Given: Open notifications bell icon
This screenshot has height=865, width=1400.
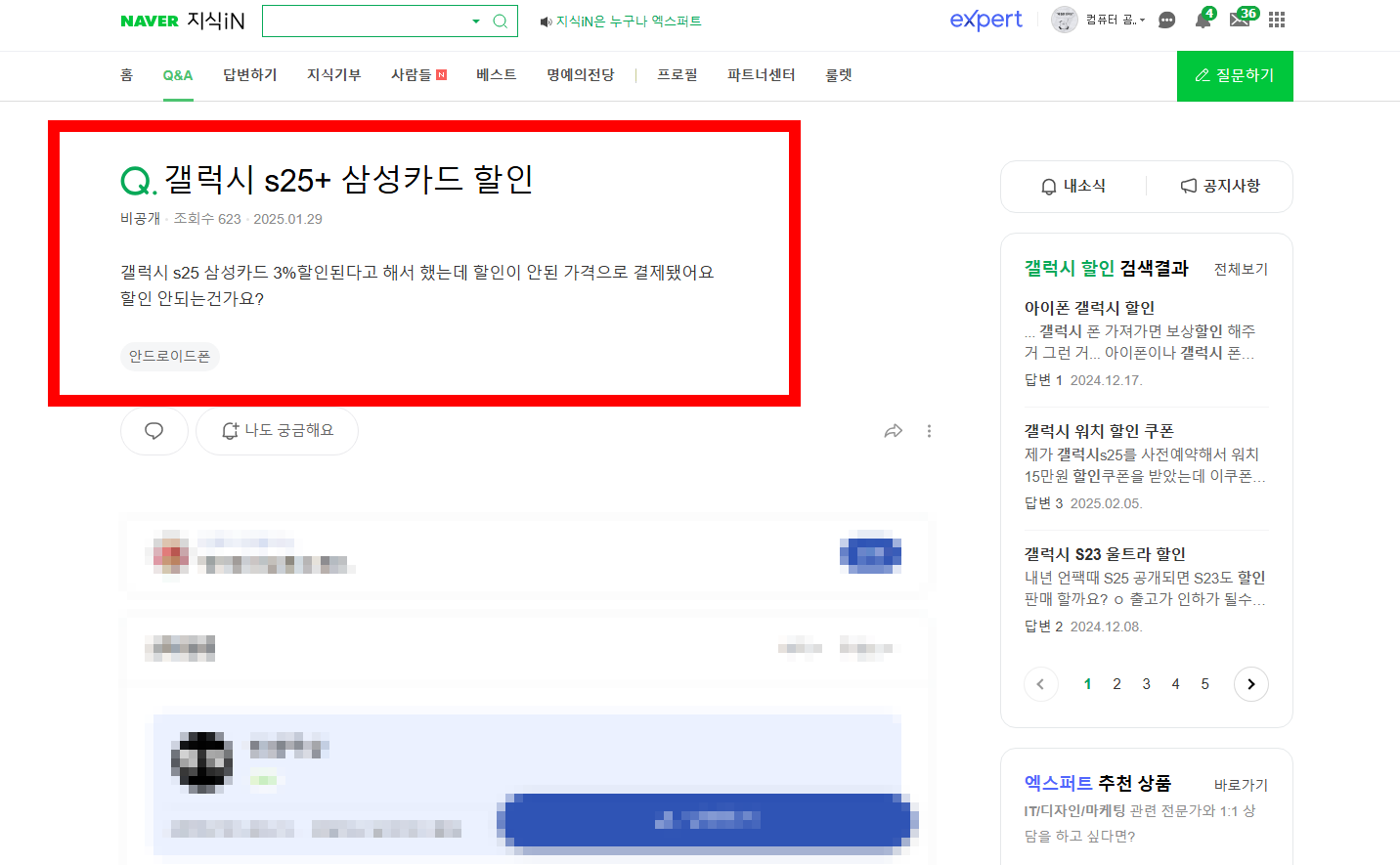Looking at the screenshot, I should (x=1203, y=20).
